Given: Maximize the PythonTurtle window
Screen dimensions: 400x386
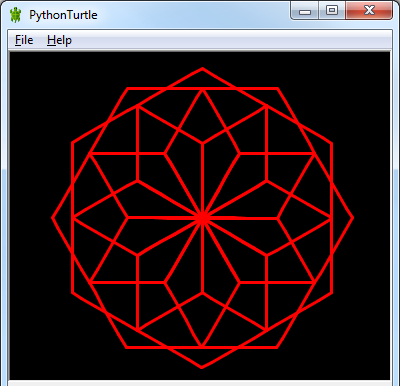Looking at the screenshot, I should [x=332, y=11].
